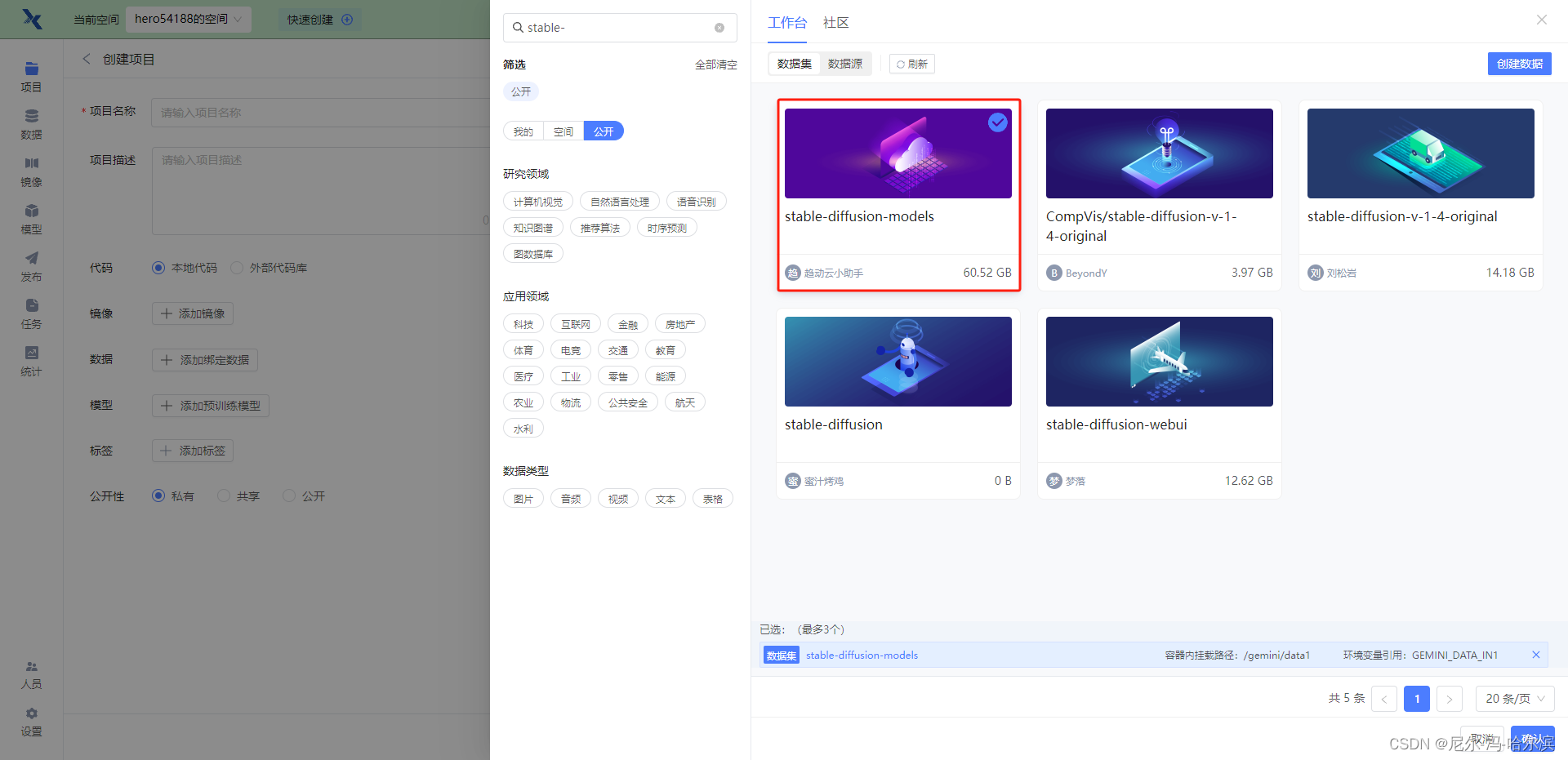This screenshot has height=760, width=1568.
Task: Click the 快速创建 button
Action: tap(319, 20)
